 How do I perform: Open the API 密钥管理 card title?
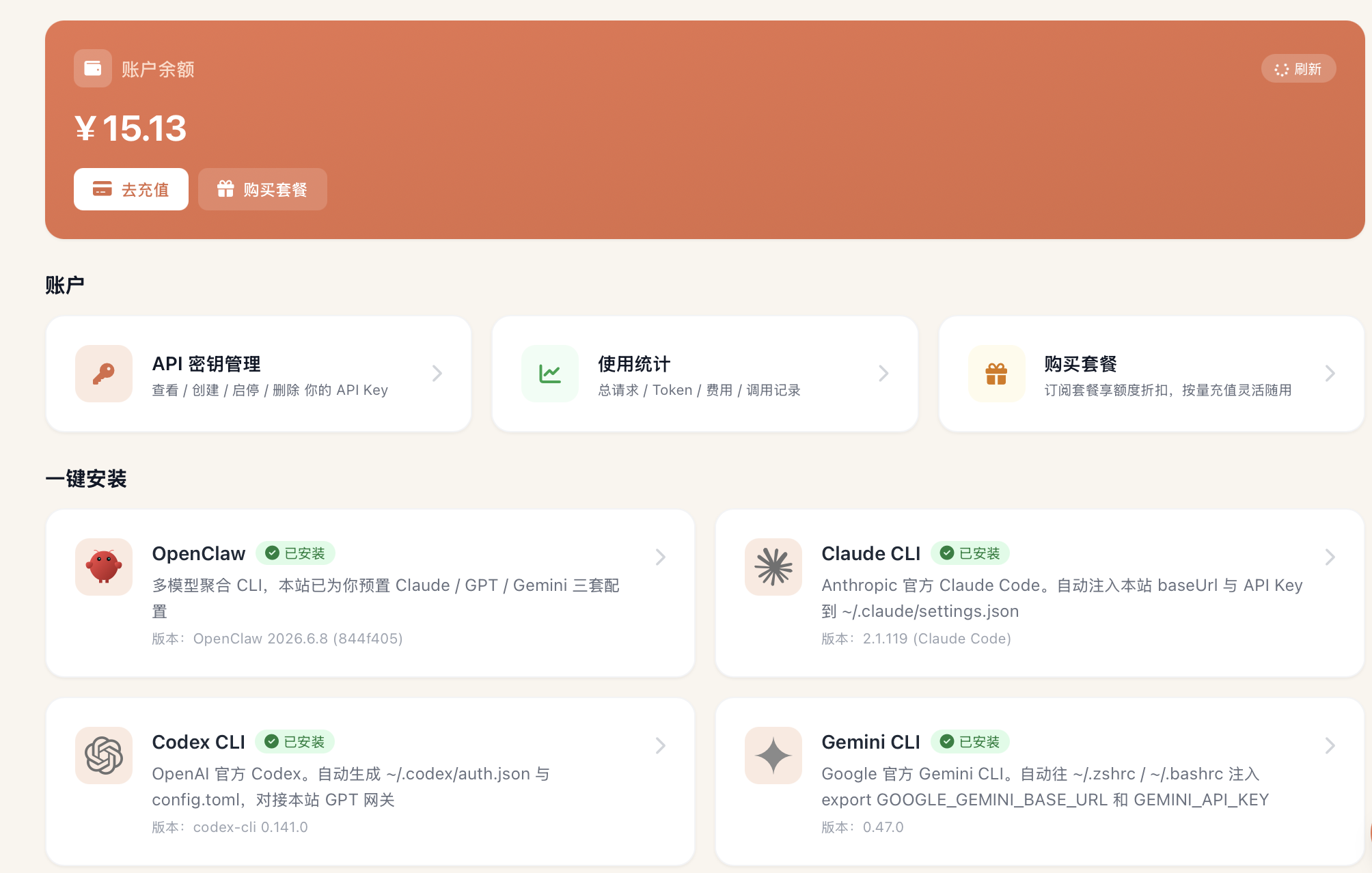pyautogui.click(x=206, y=364)
